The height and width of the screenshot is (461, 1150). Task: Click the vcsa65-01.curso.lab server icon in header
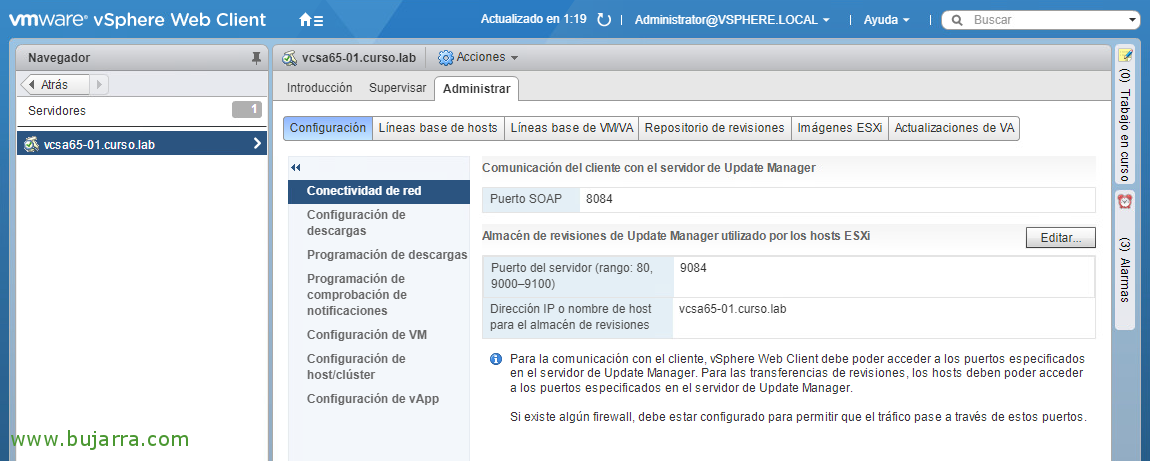point(290,57)
